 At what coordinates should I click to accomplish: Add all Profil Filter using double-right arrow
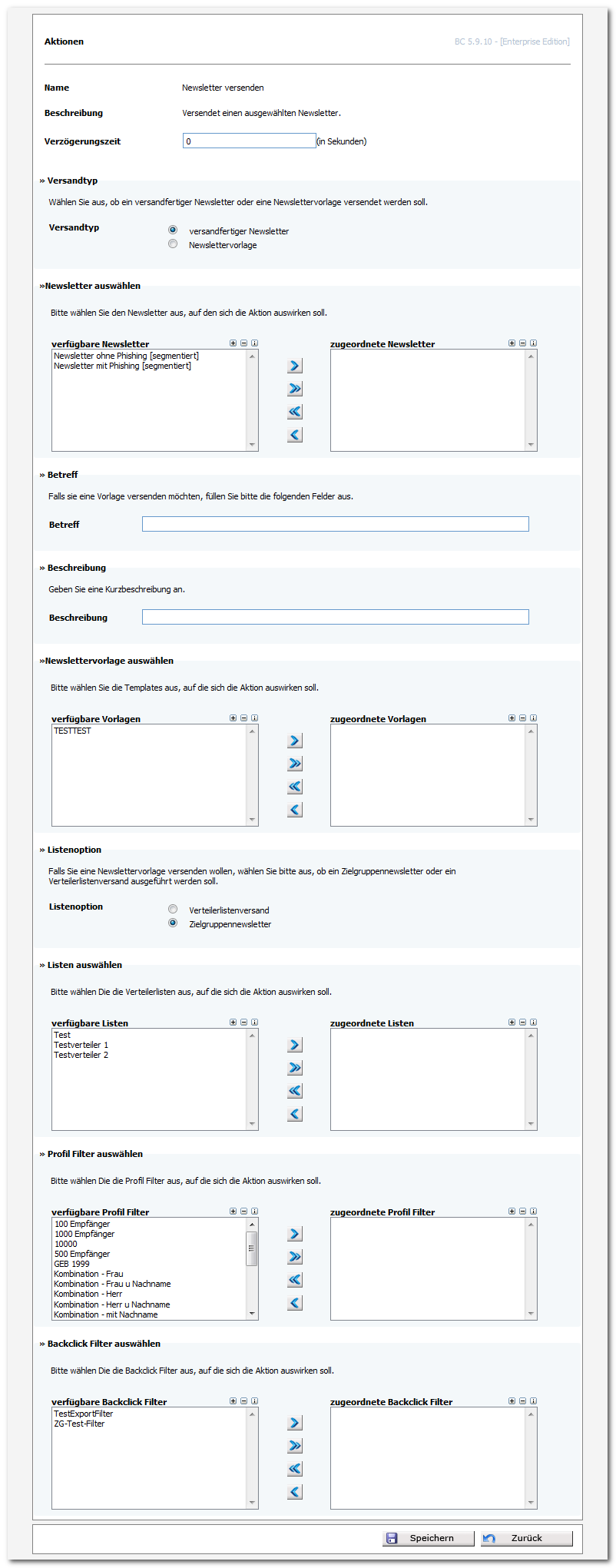coord(295,1257)
